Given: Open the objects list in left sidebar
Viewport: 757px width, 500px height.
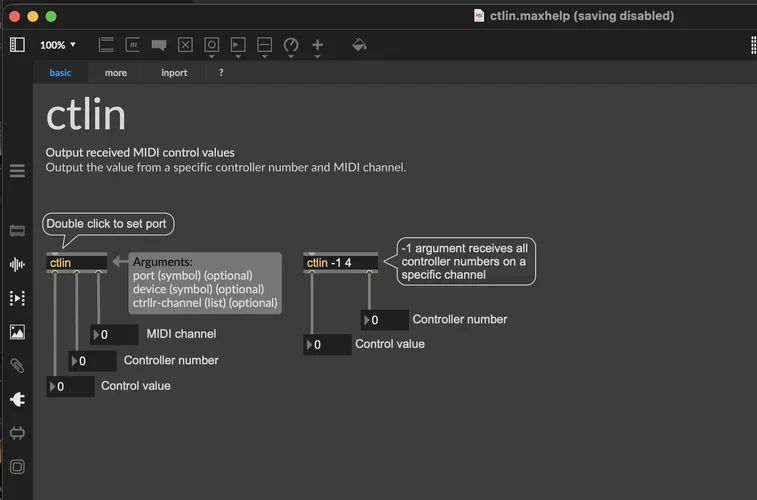Looking at the screenshot, I should click(x=17, y=171).
